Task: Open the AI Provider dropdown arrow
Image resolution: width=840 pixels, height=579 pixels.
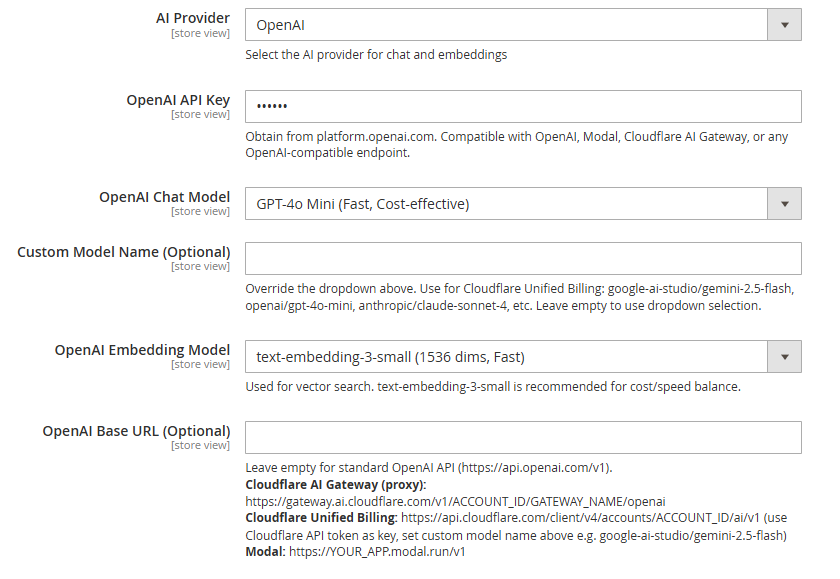Action: pos(784,25)
